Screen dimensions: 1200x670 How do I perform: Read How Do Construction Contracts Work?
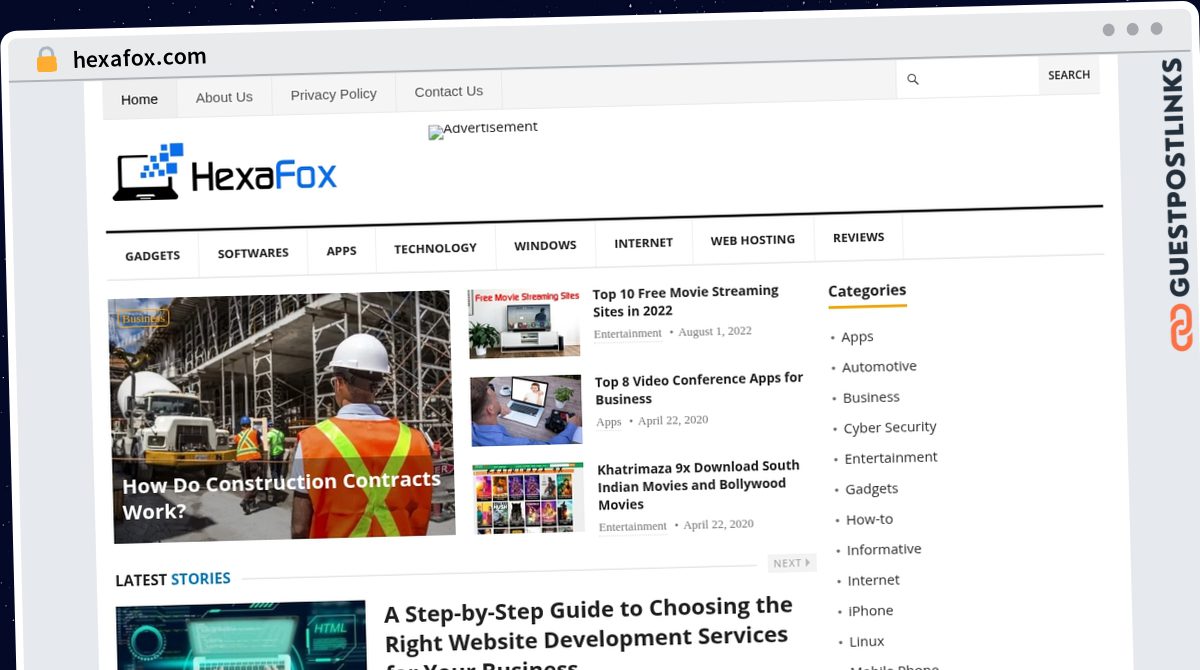pos(281,495)
